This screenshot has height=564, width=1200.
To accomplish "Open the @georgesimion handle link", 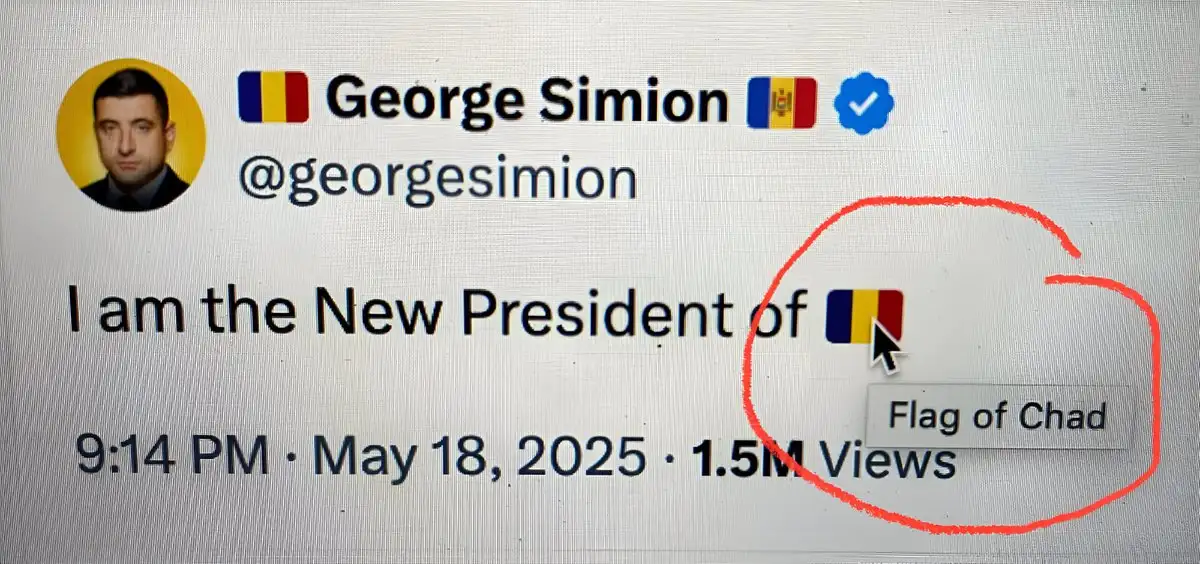I will pyautogui.click(x=436, y=180).
